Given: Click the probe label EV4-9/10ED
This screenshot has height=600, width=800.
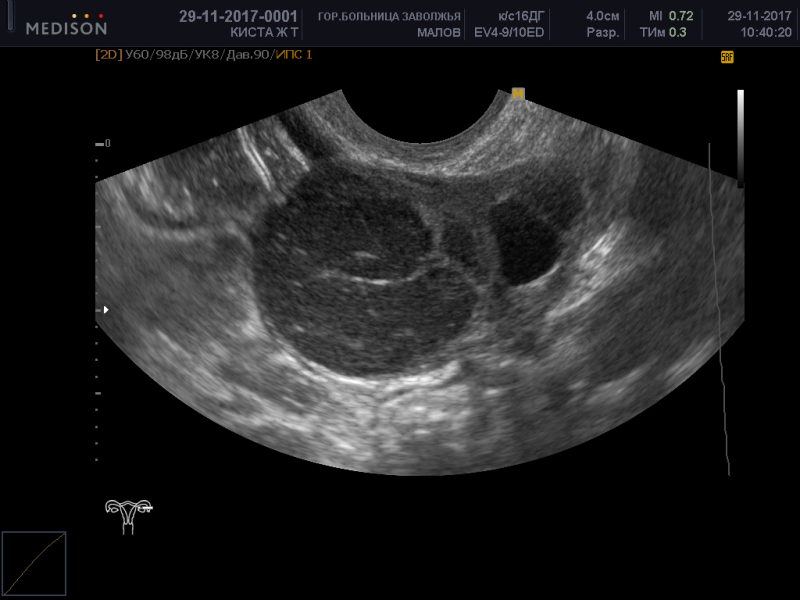Looking at the screenshot, I should [509, 33].
